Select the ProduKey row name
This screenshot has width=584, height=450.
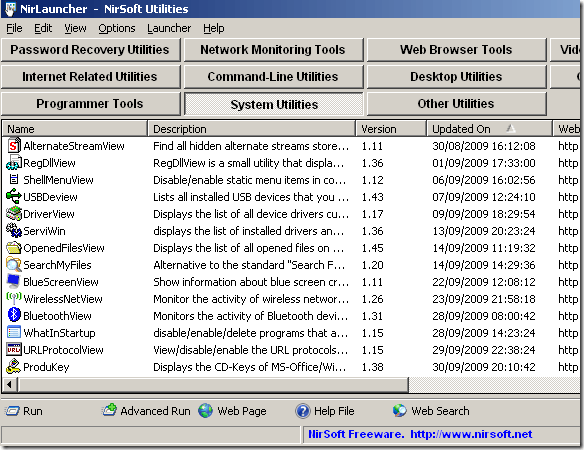pos(46,367)
